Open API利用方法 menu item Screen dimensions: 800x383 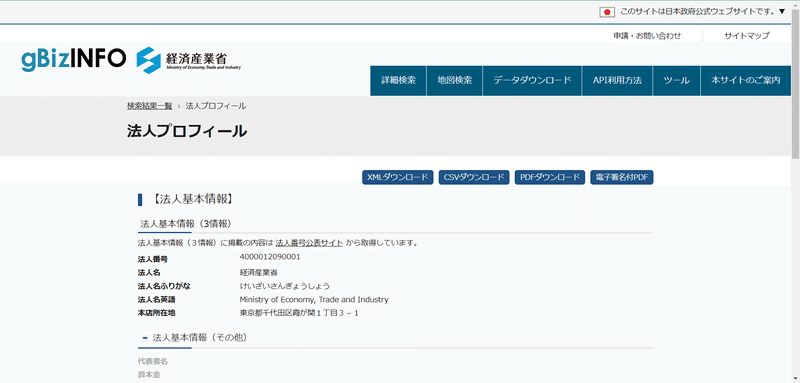[x=617, y=81]
